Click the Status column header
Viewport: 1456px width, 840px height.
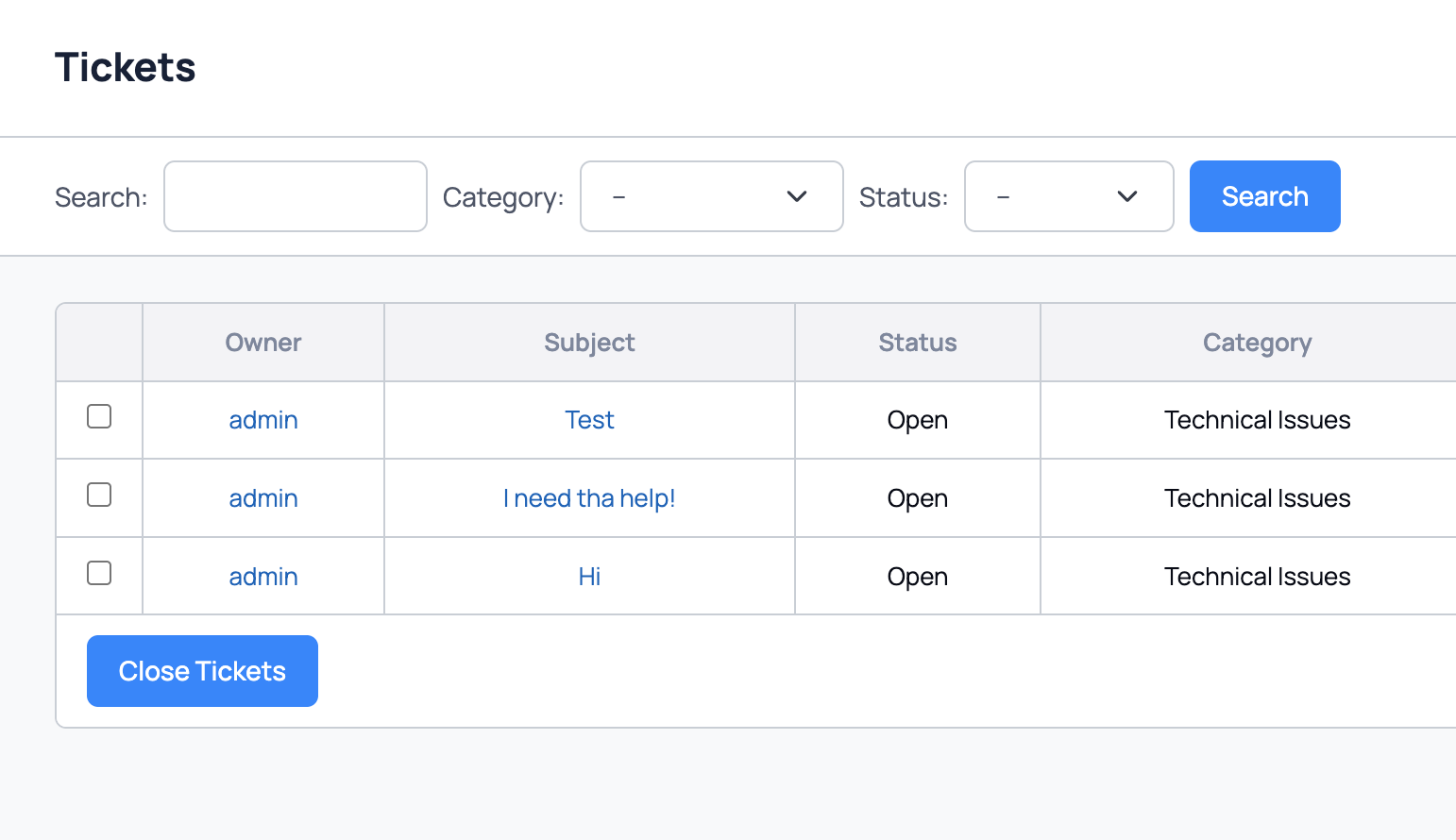(917, 343)
